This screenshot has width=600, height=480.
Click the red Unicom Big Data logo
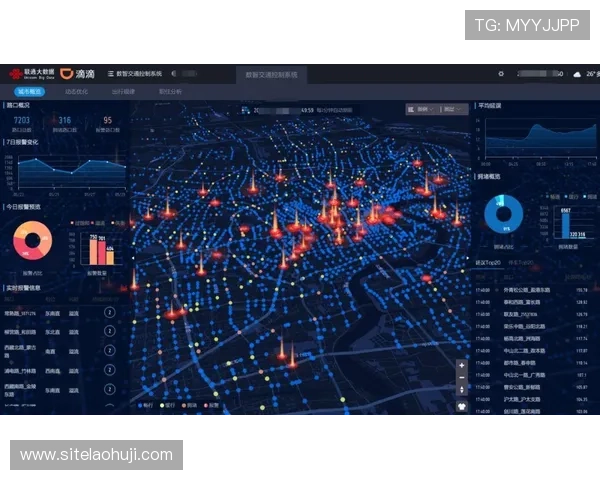[15, 73]
